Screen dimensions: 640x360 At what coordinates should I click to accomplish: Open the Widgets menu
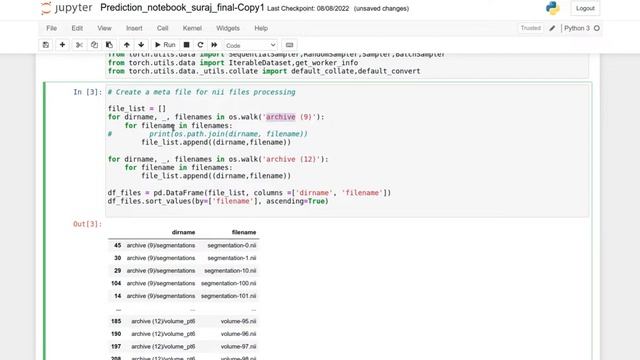tap(228, 28)
